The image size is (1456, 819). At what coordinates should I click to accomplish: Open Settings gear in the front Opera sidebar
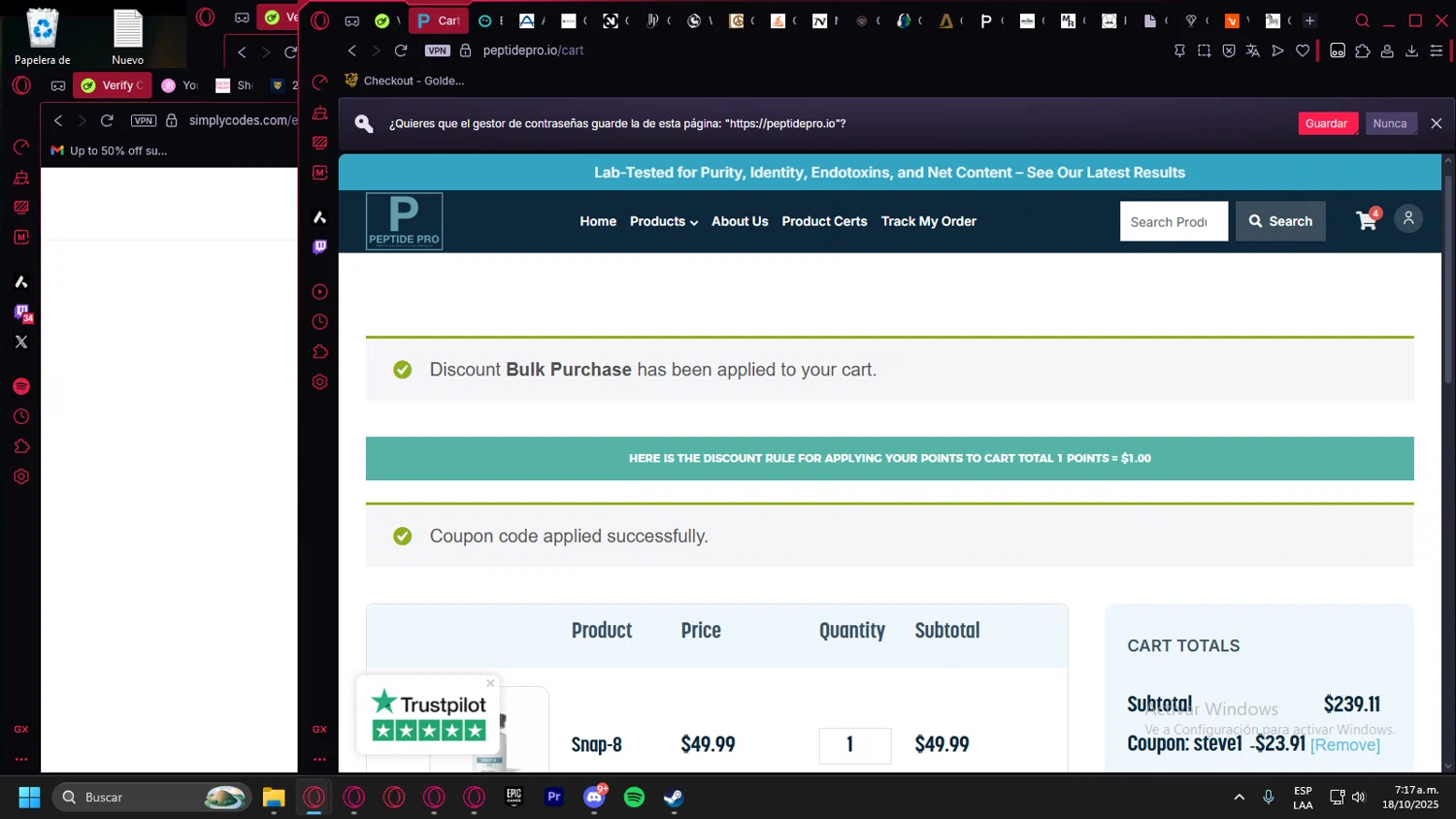point(319,382)
